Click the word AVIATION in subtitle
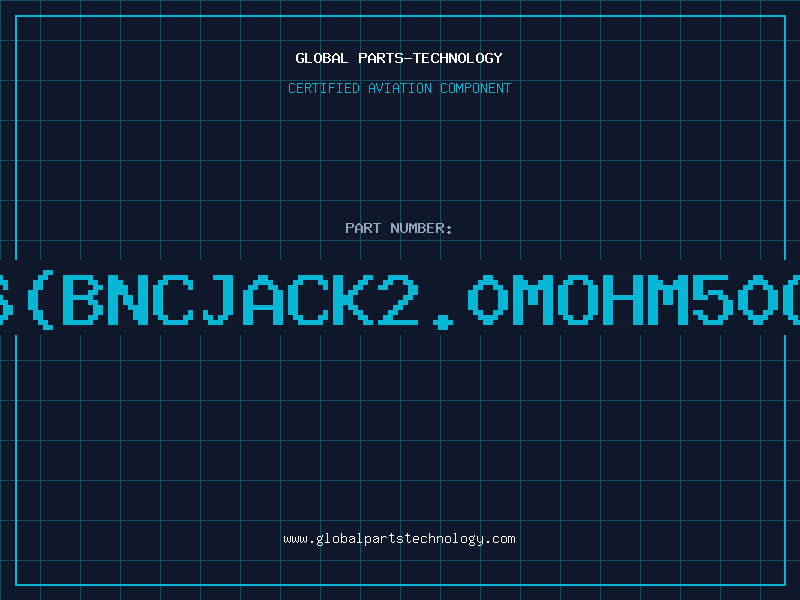 pyautogui.click(x=399, y=88)
